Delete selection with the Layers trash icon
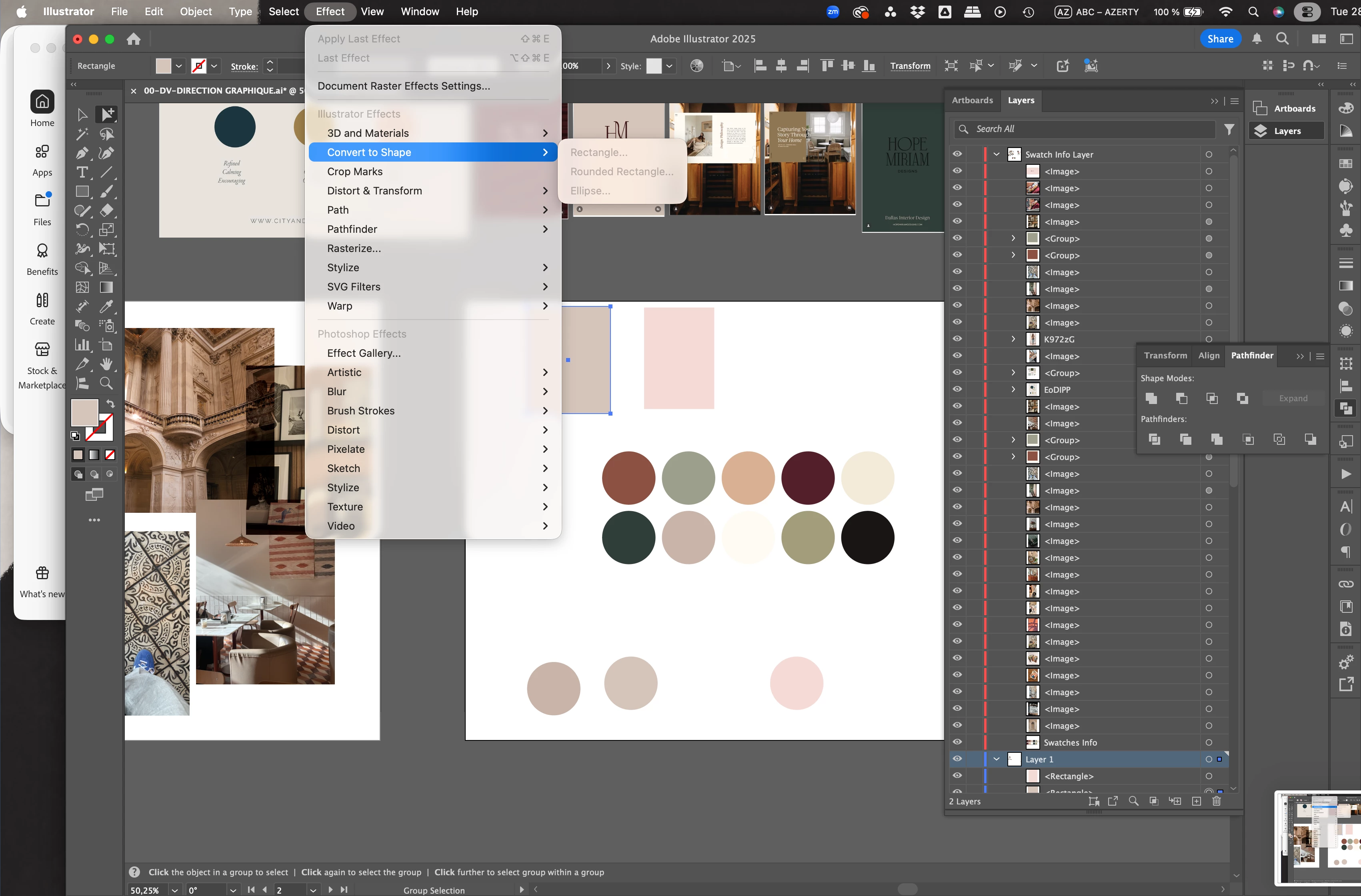 click(x=1216, y=801)
